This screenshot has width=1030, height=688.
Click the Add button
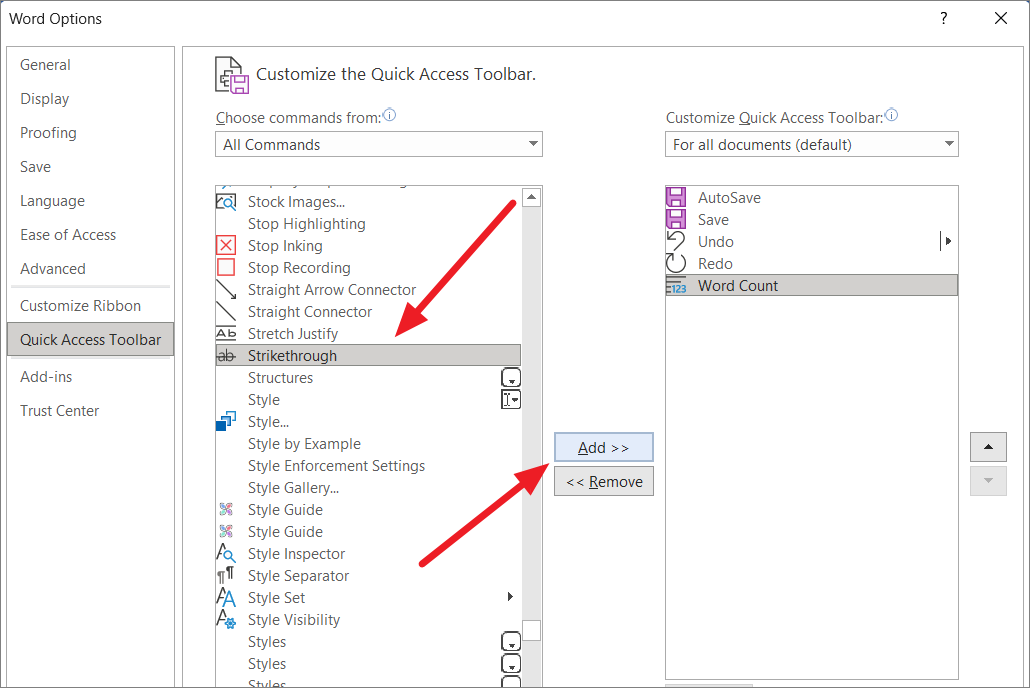coord(603,447)
